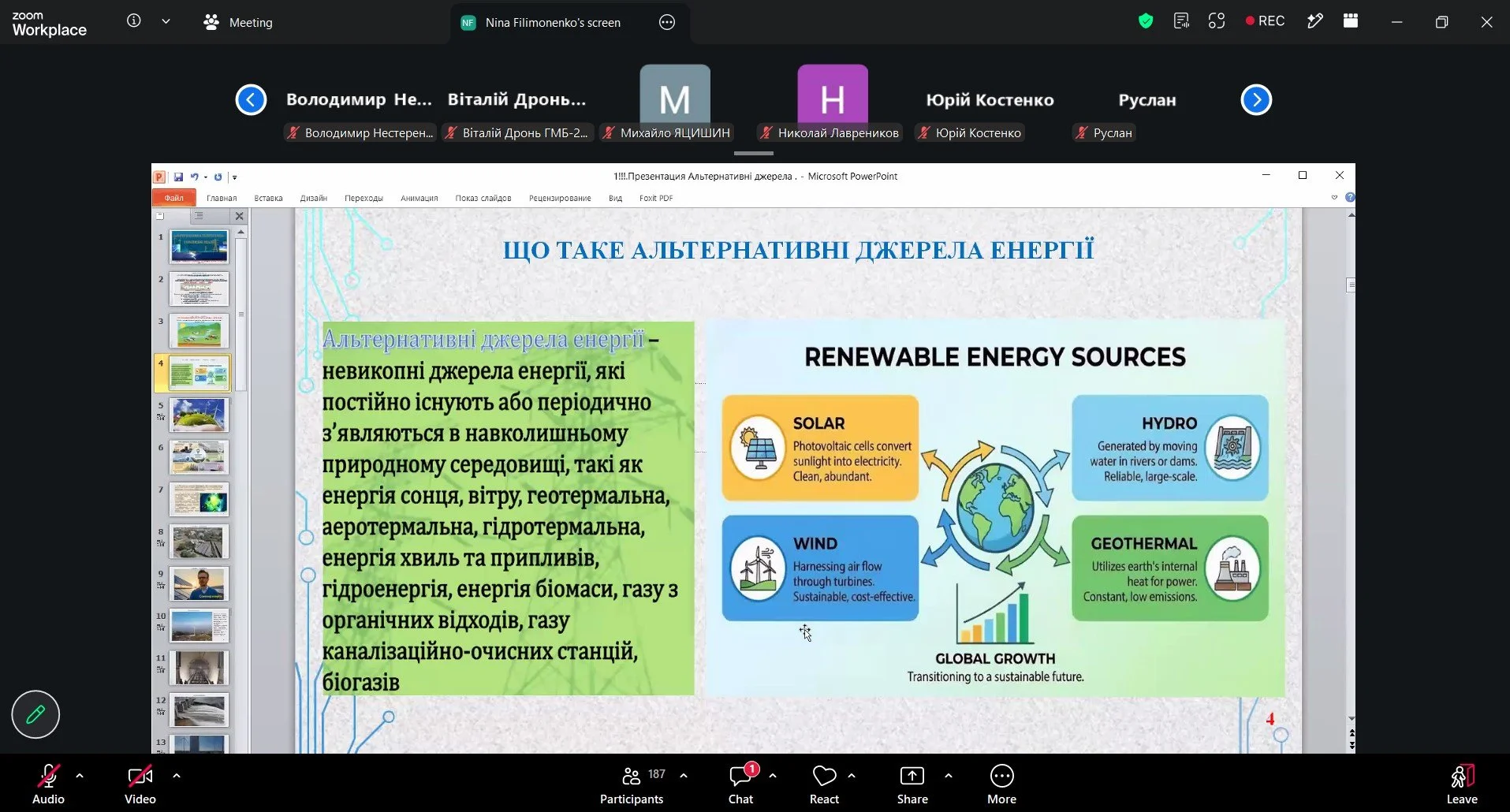Open meeting info icon

pos(134,21)
